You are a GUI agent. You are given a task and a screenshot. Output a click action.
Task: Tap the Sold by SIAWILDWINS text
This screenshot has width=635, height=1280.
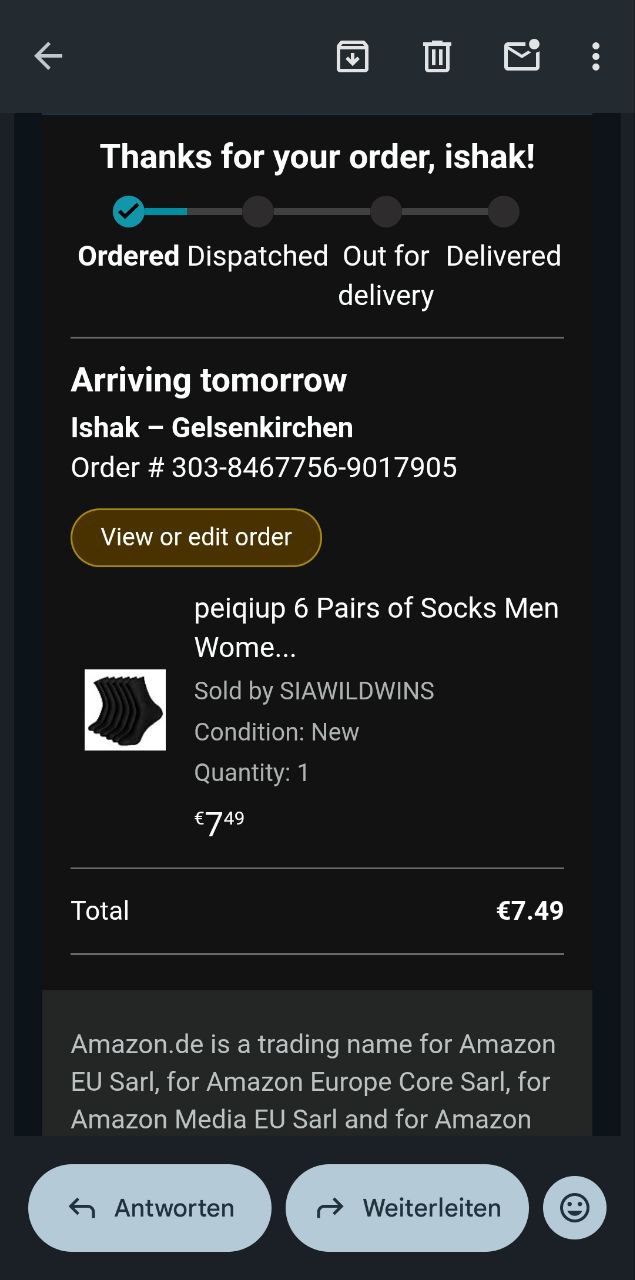coord(314,691)
